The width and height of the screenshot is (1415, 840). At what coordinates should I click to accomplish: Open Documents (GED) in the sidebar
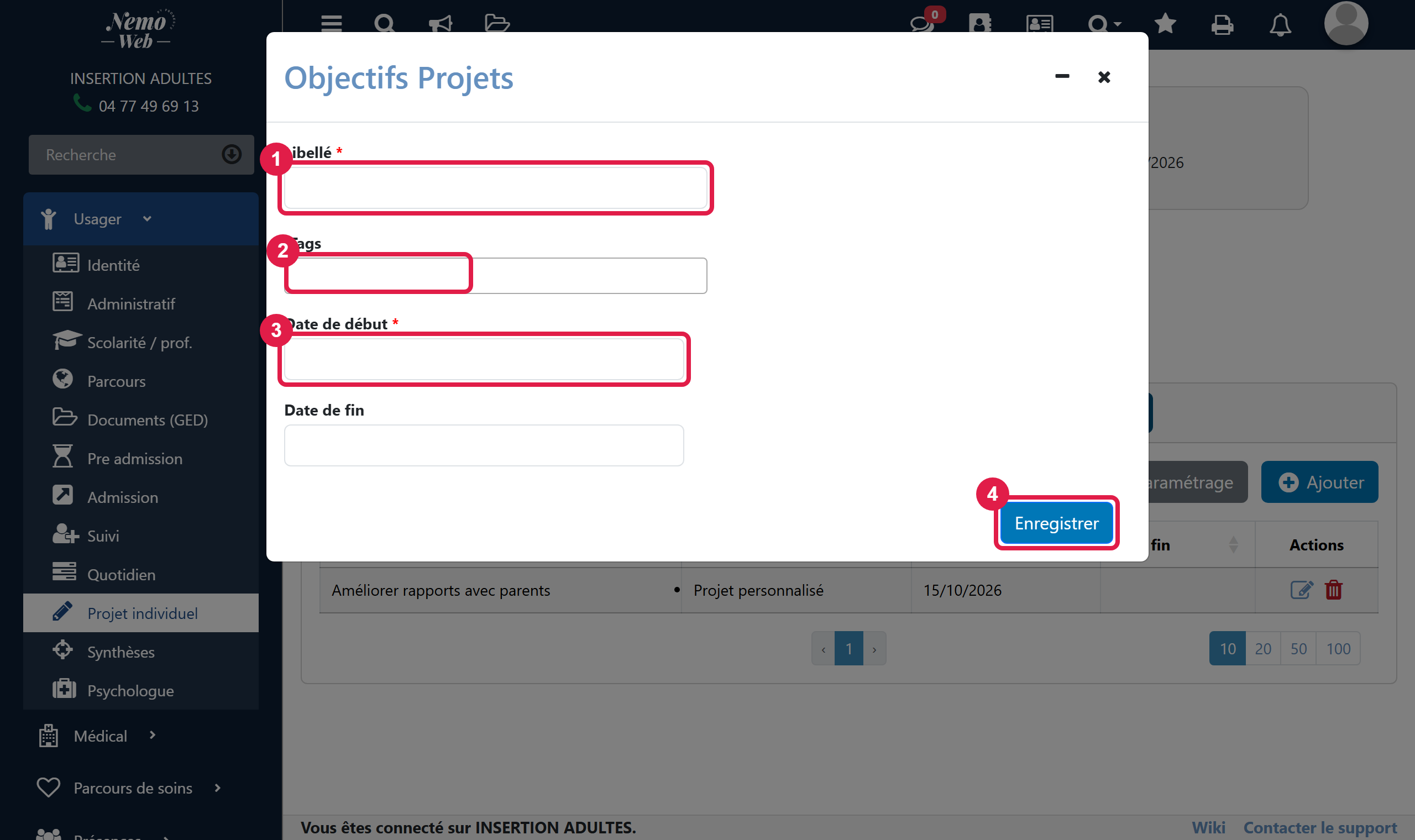coord(140,419)
